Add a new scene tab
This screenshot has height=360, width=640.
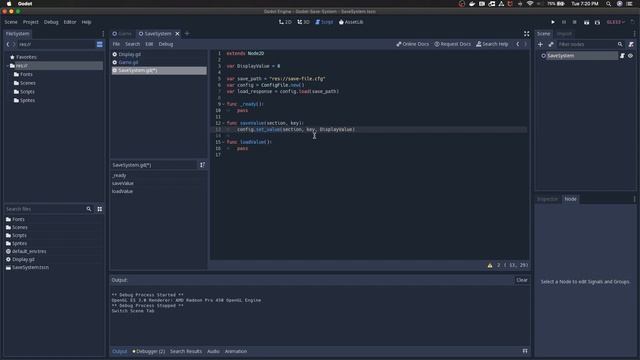pos(187,33)
